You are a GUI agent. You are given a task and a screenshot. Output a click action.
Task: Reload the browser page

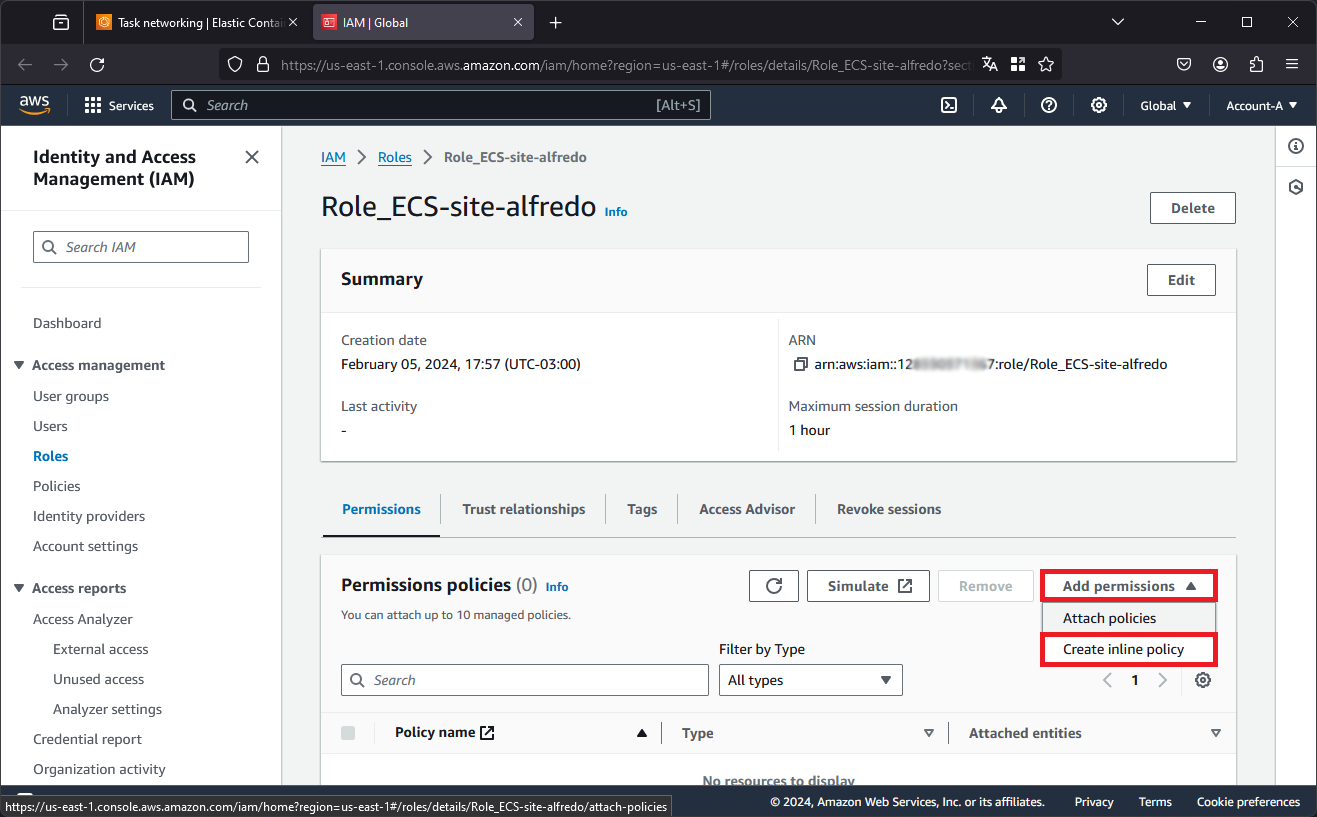(97, 64)
